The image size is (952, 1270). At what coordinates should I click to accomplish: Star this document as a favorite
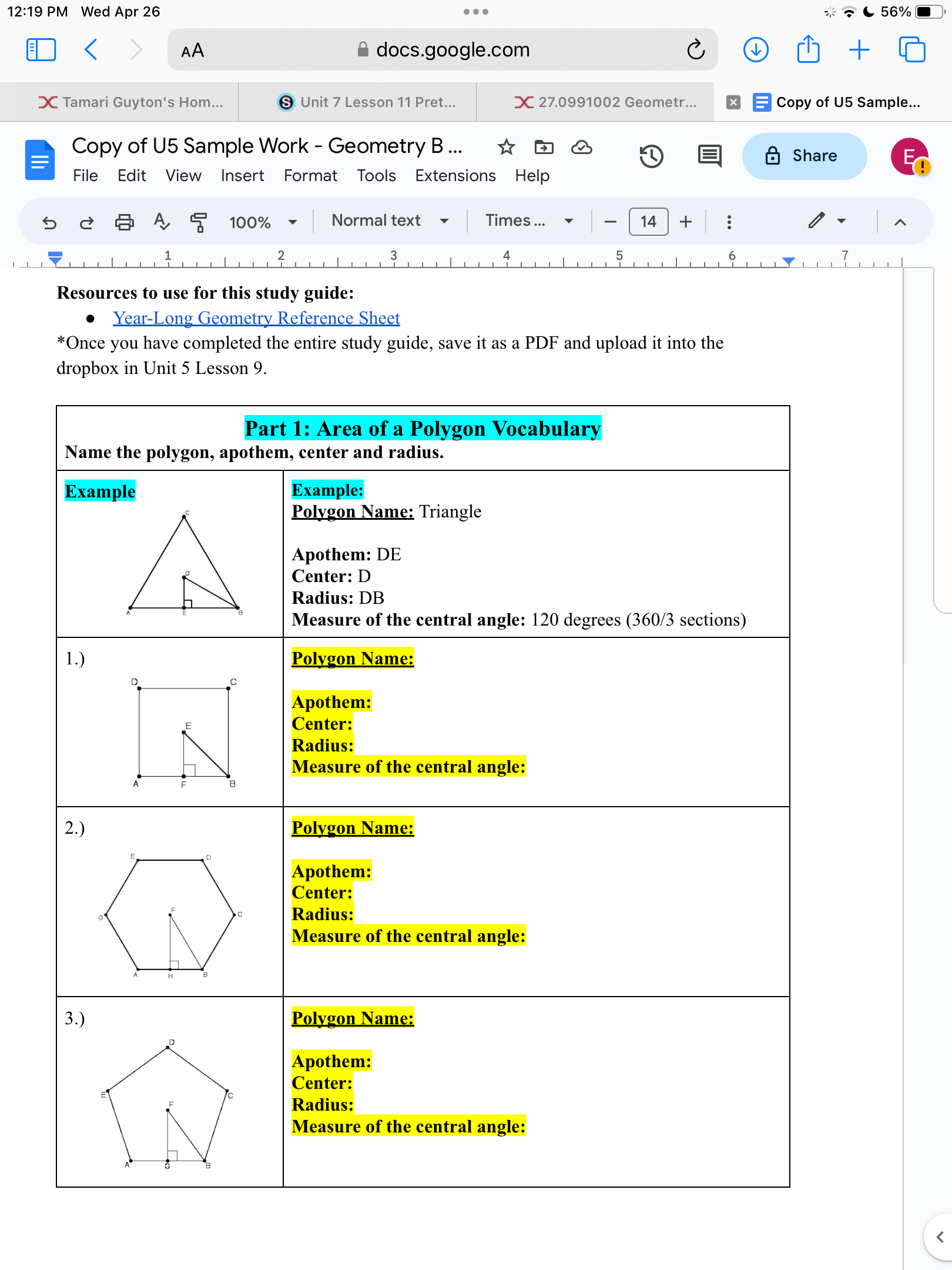tap(507, 148)
